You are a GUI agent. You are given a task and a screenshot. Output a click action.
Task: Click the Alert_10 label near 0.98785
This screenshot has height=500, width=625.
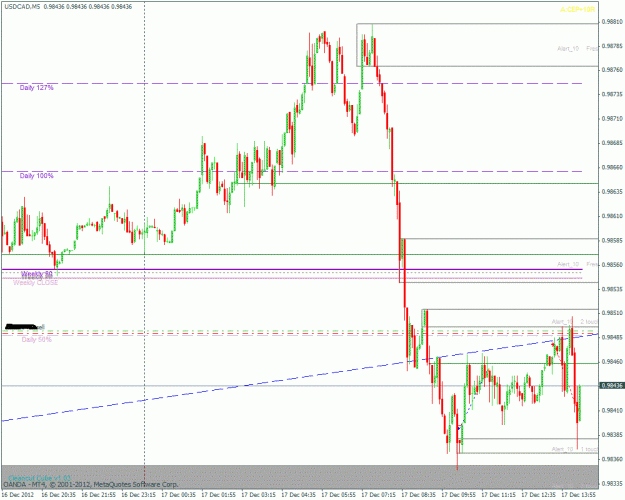(568, 49)
